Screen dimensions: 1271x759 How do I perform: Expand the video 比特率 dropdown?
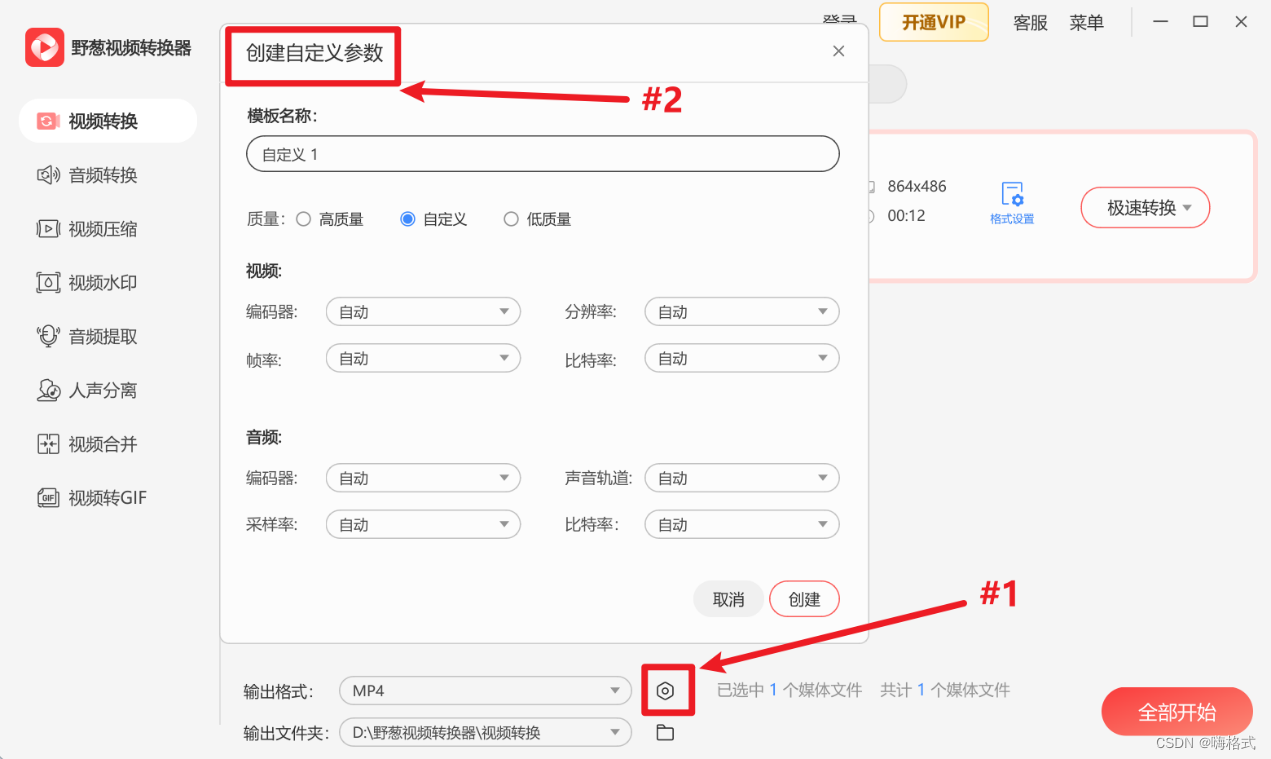click(x=742, y=358)
